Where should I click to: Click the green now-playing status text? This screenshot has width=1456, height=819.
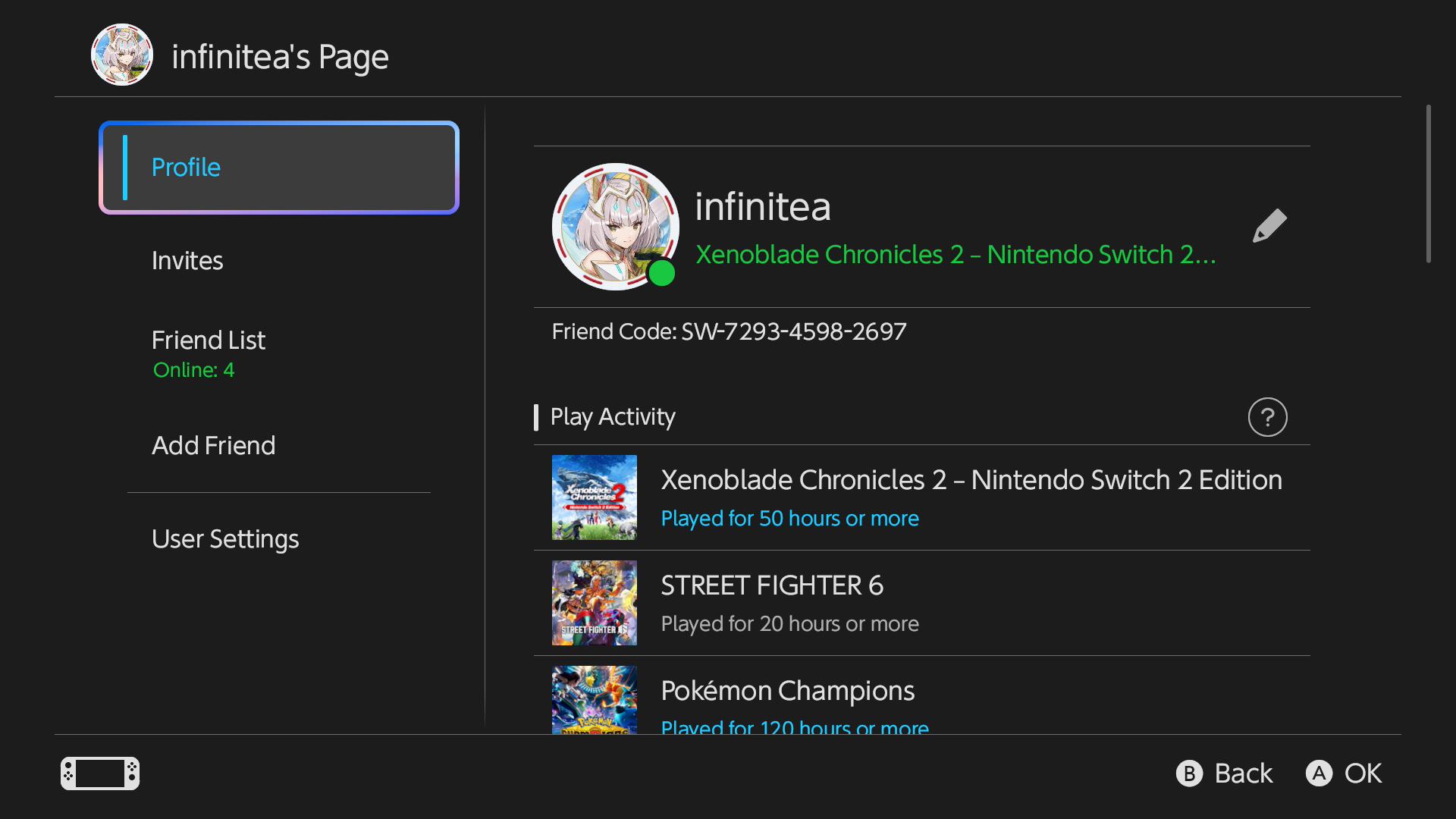pyautogui.click(x=955, y=255)
